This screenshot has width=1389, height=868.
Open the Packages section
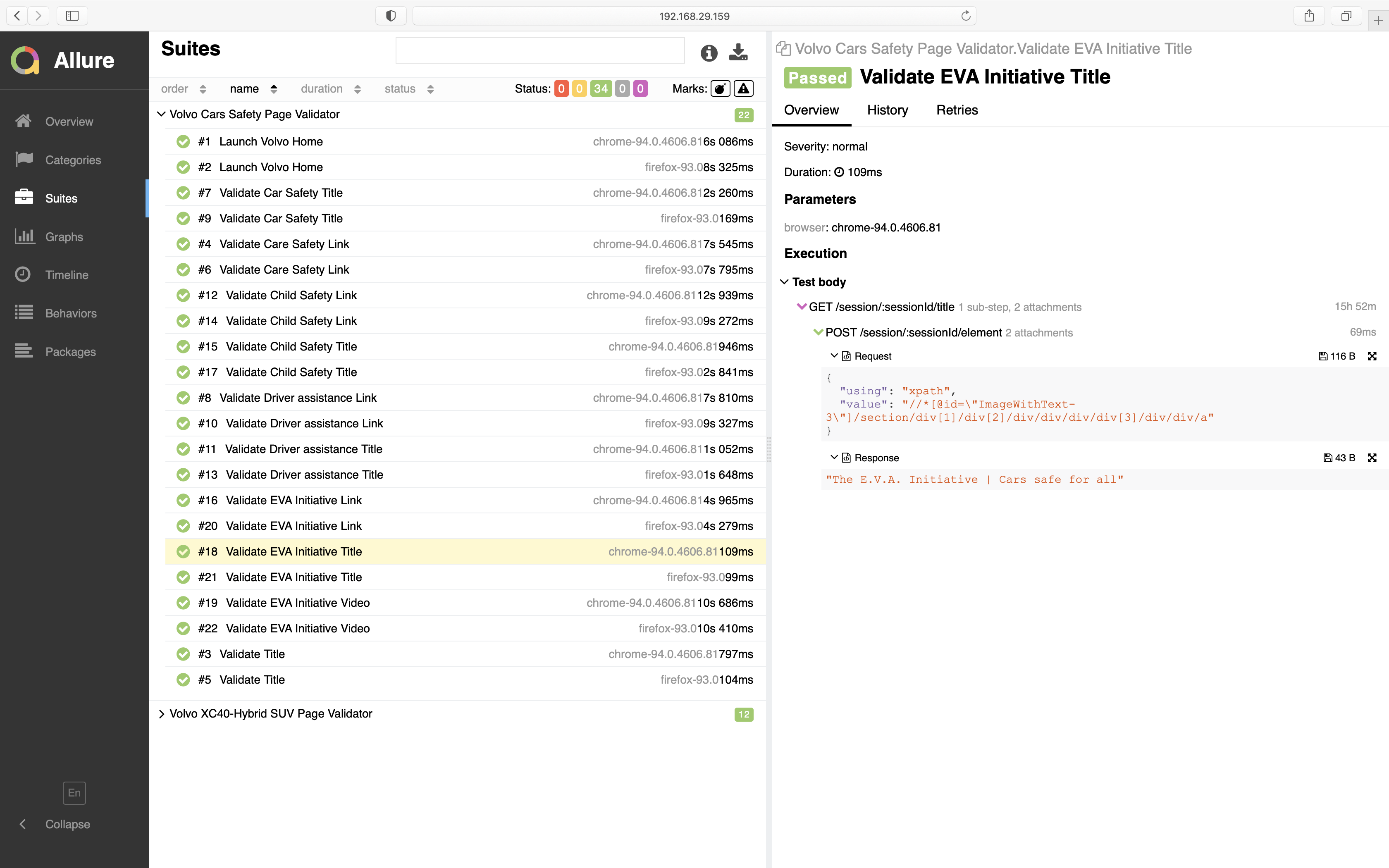click(x=70, y=351)
